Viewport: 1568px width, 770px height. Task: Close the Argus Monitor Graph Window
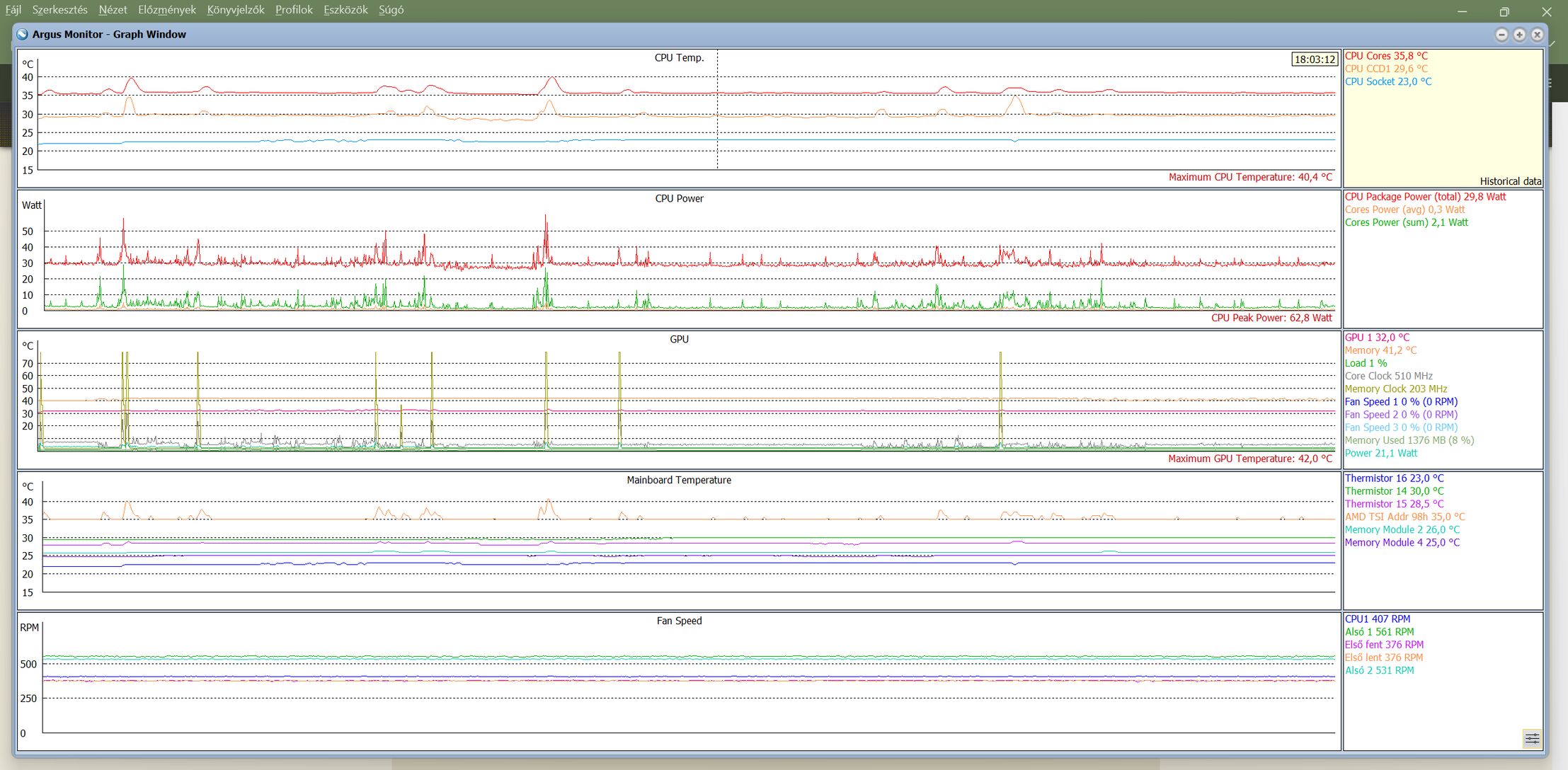pos(1537,34)
